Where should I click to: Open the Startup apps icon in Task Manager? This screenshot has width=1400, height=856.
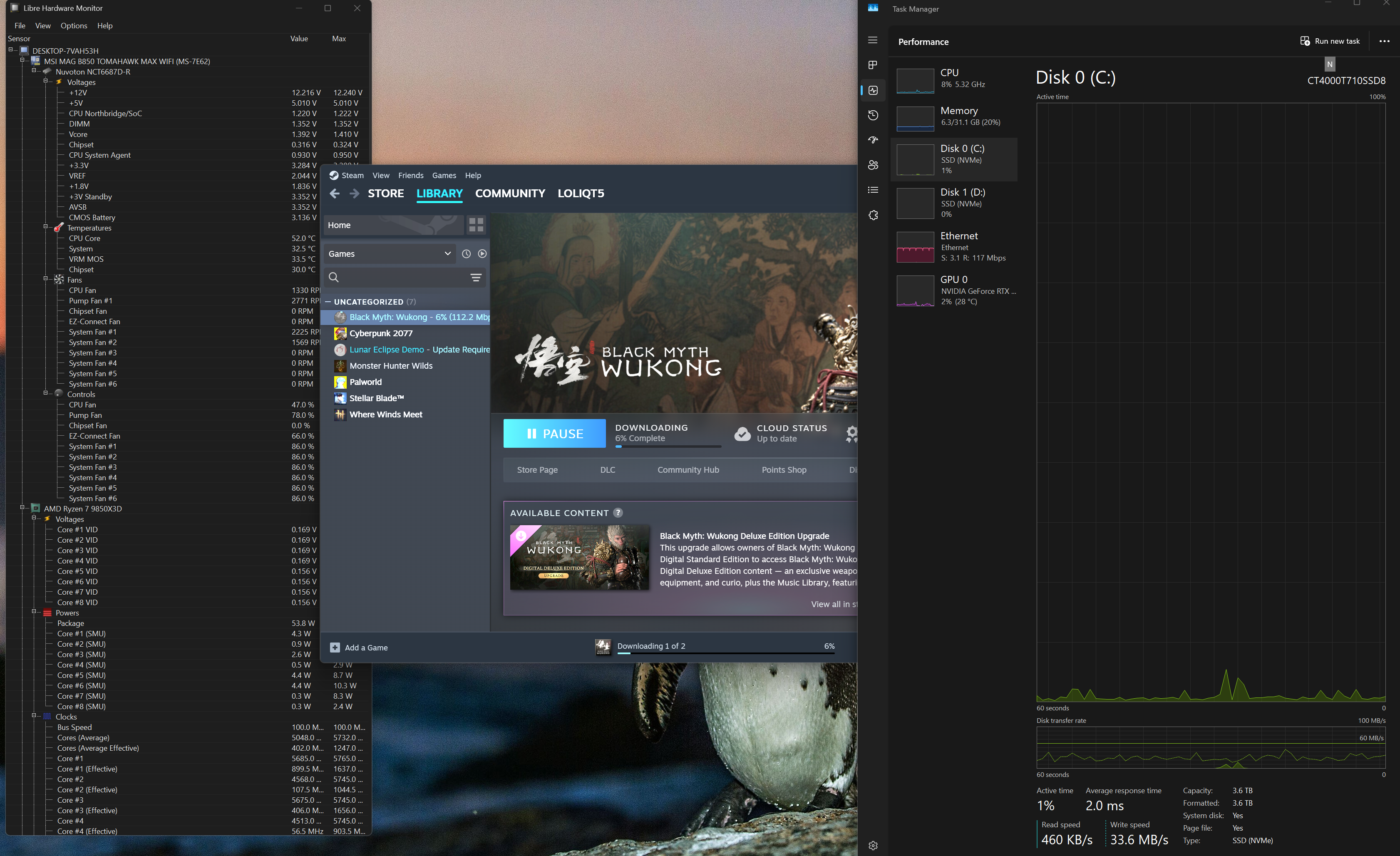[873, 140]
